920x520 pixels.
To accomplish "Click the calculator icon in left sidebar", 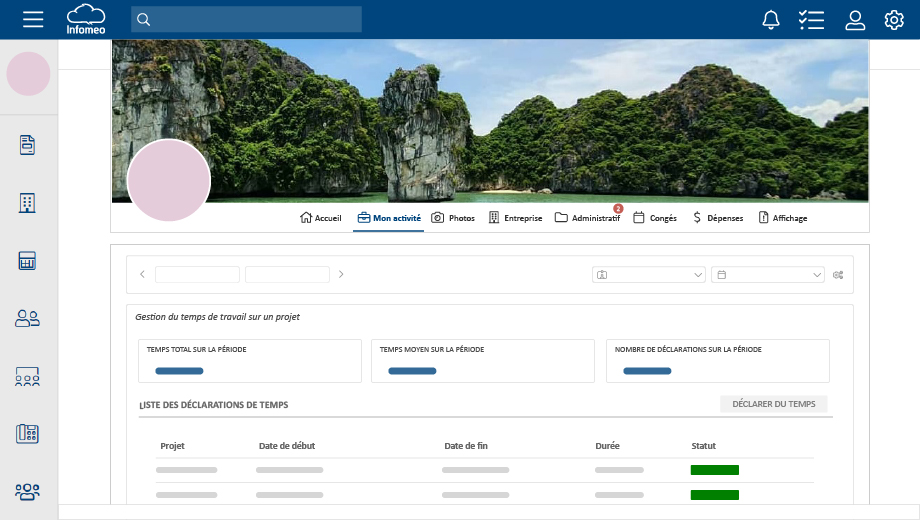I will (28, 261).
